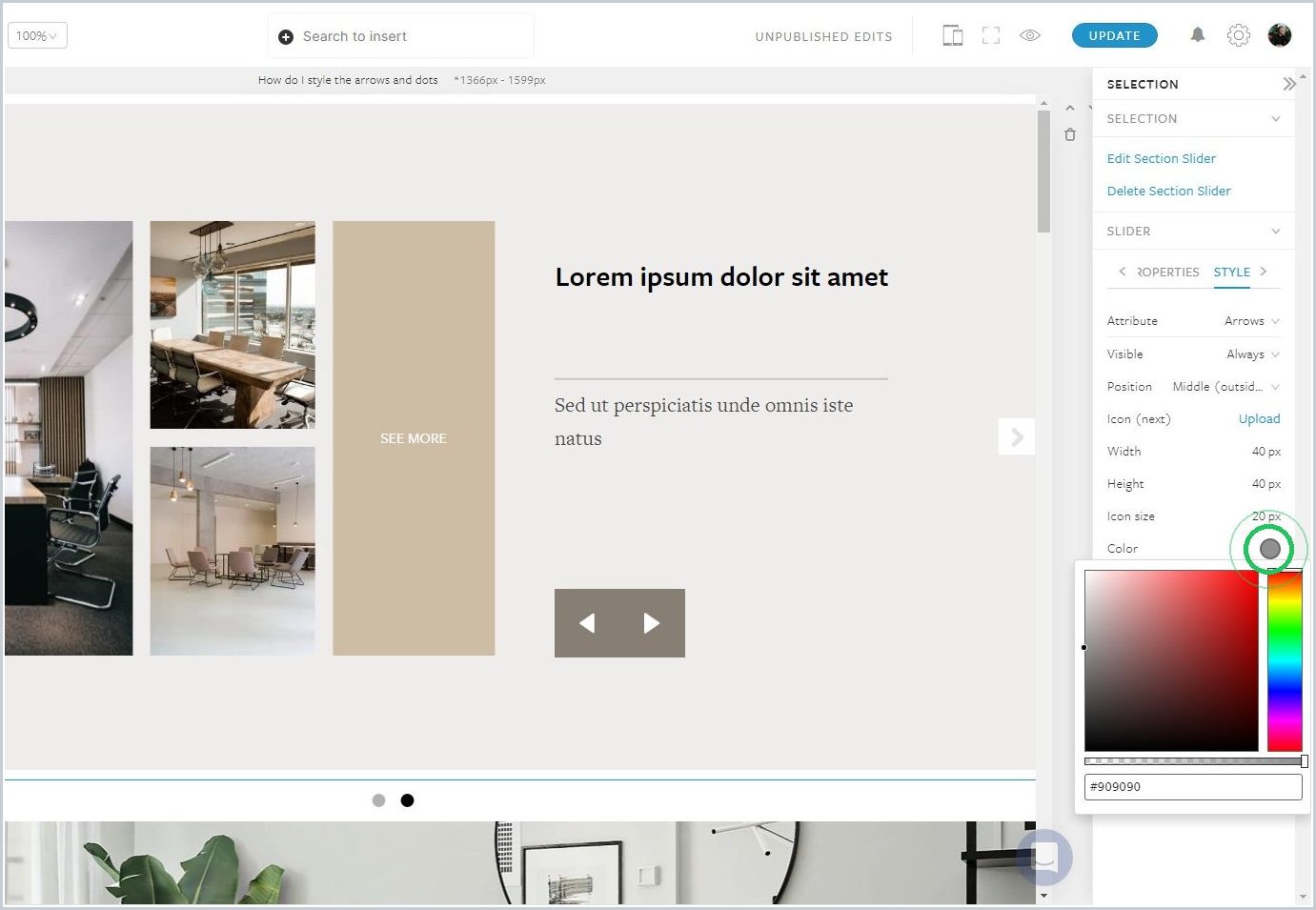1316x910 pixels.
Task: Switch to the Properties tab
Action: [x=1167, y=273]
